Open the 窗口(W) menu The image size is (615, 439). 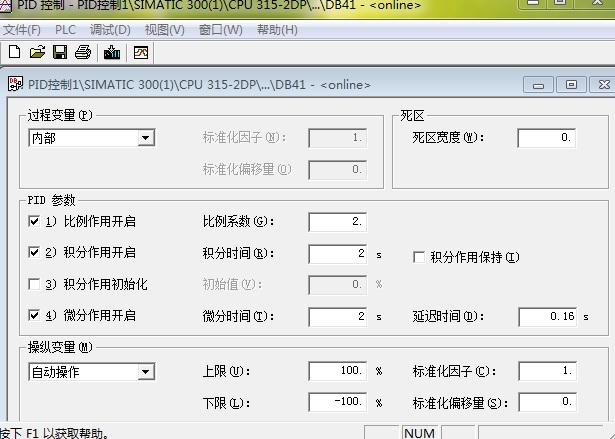pos(220,30)
